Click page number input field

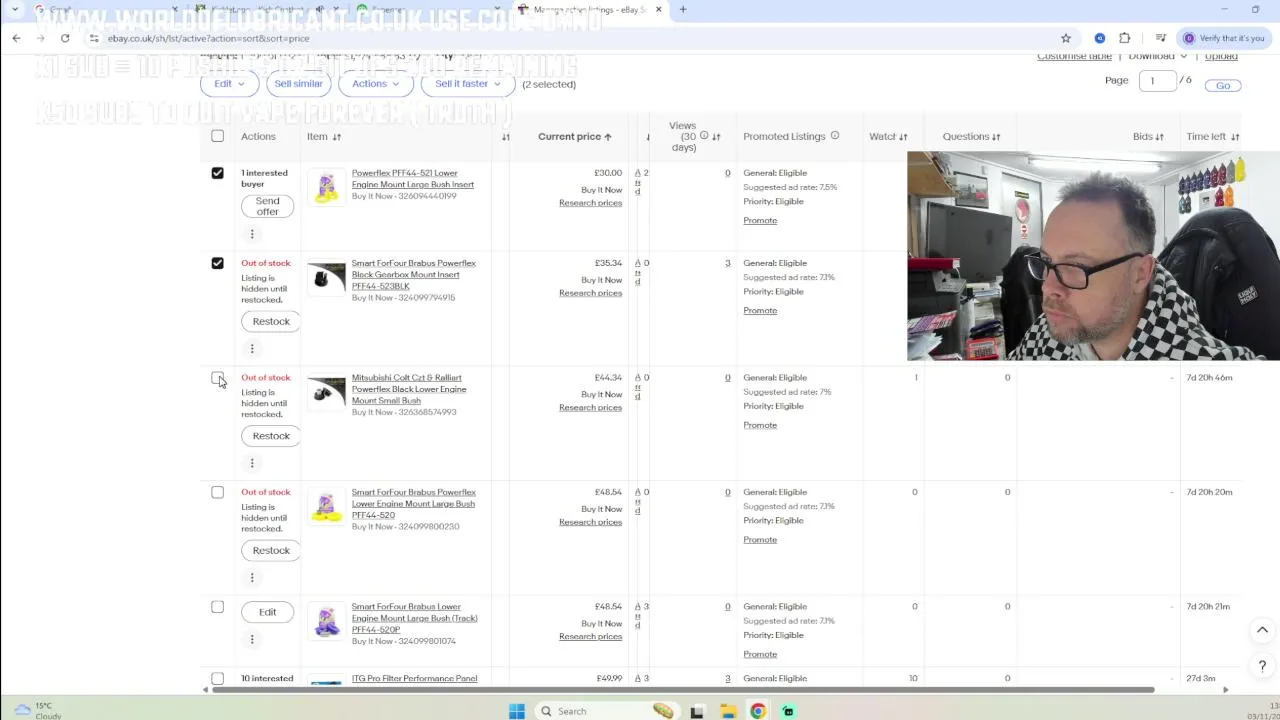[1157, 81]
